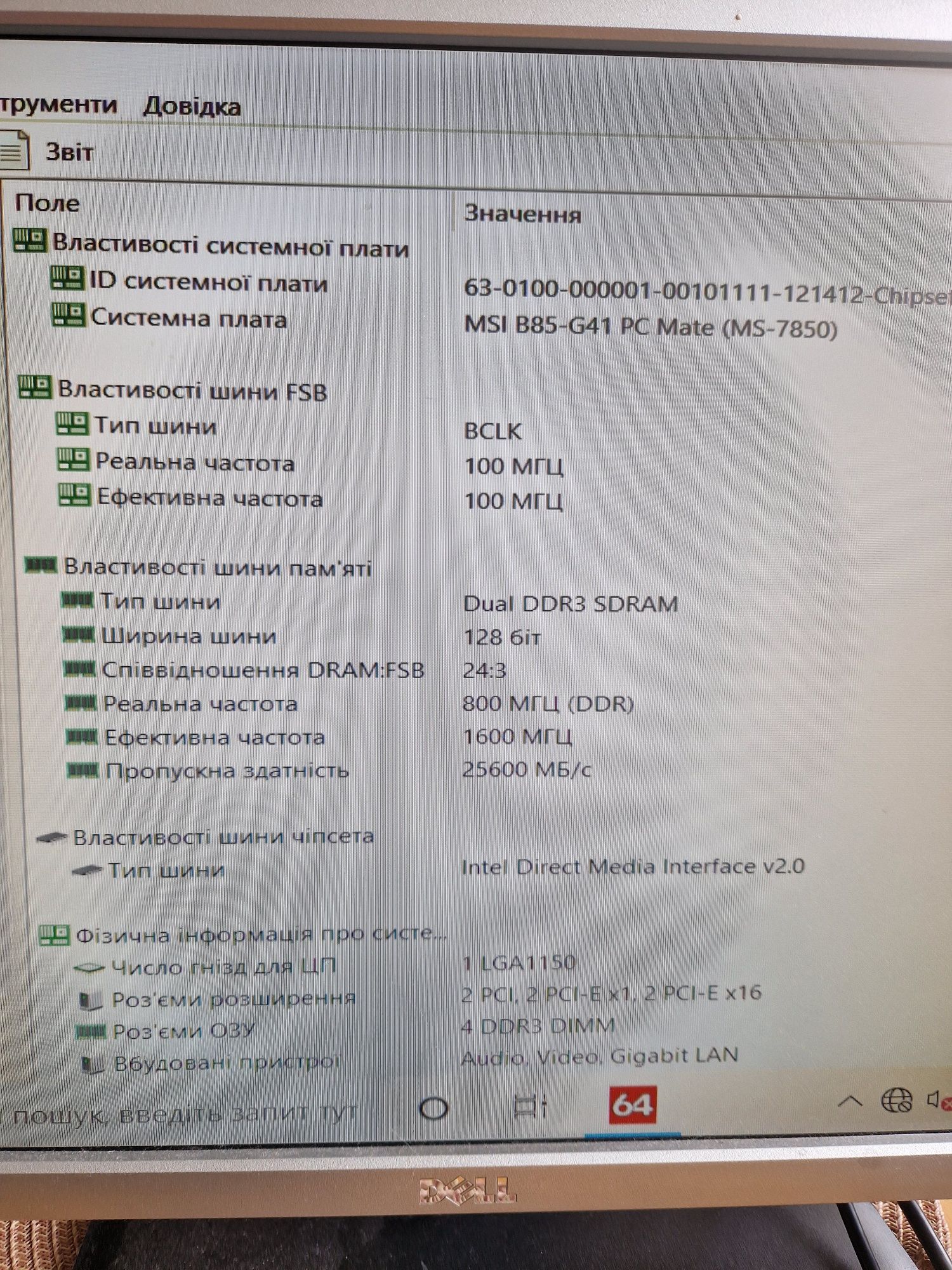Open Task View on the taskbar
Screen dimensions: 952x1270
[x=530, y=1106]
